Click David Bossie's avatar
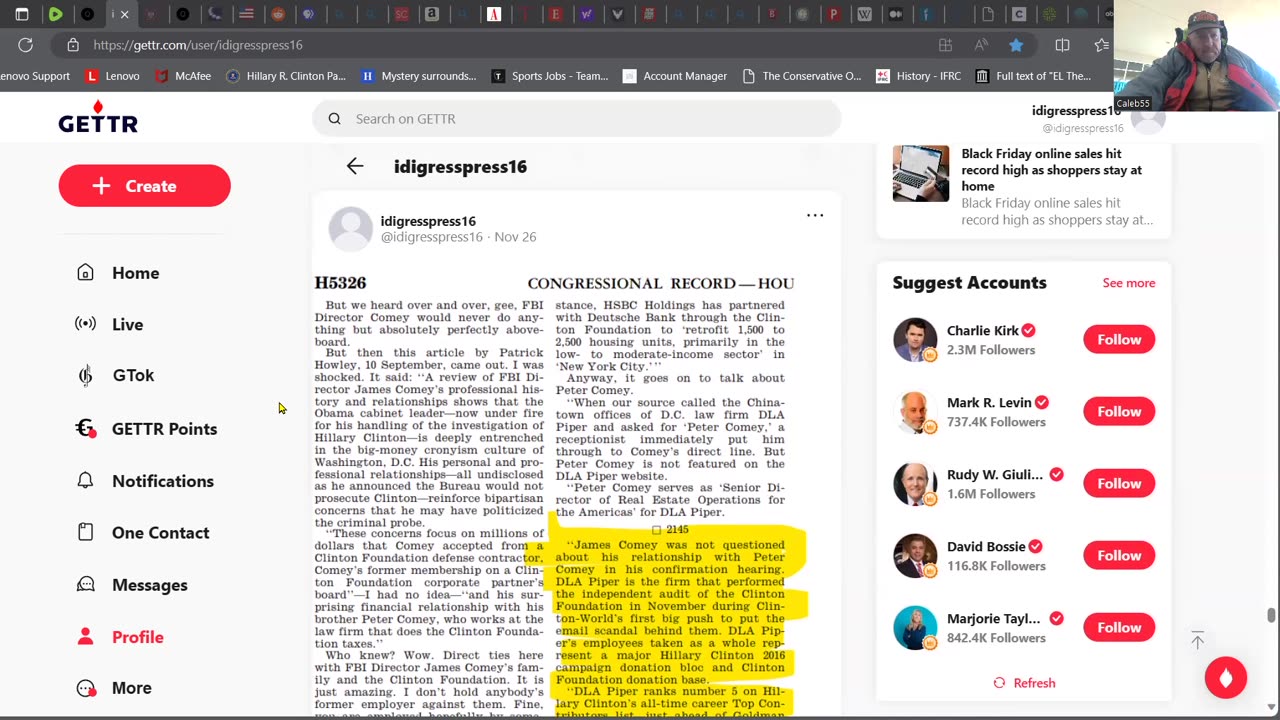The image size is (1280, 720). (x=915, y=555)
